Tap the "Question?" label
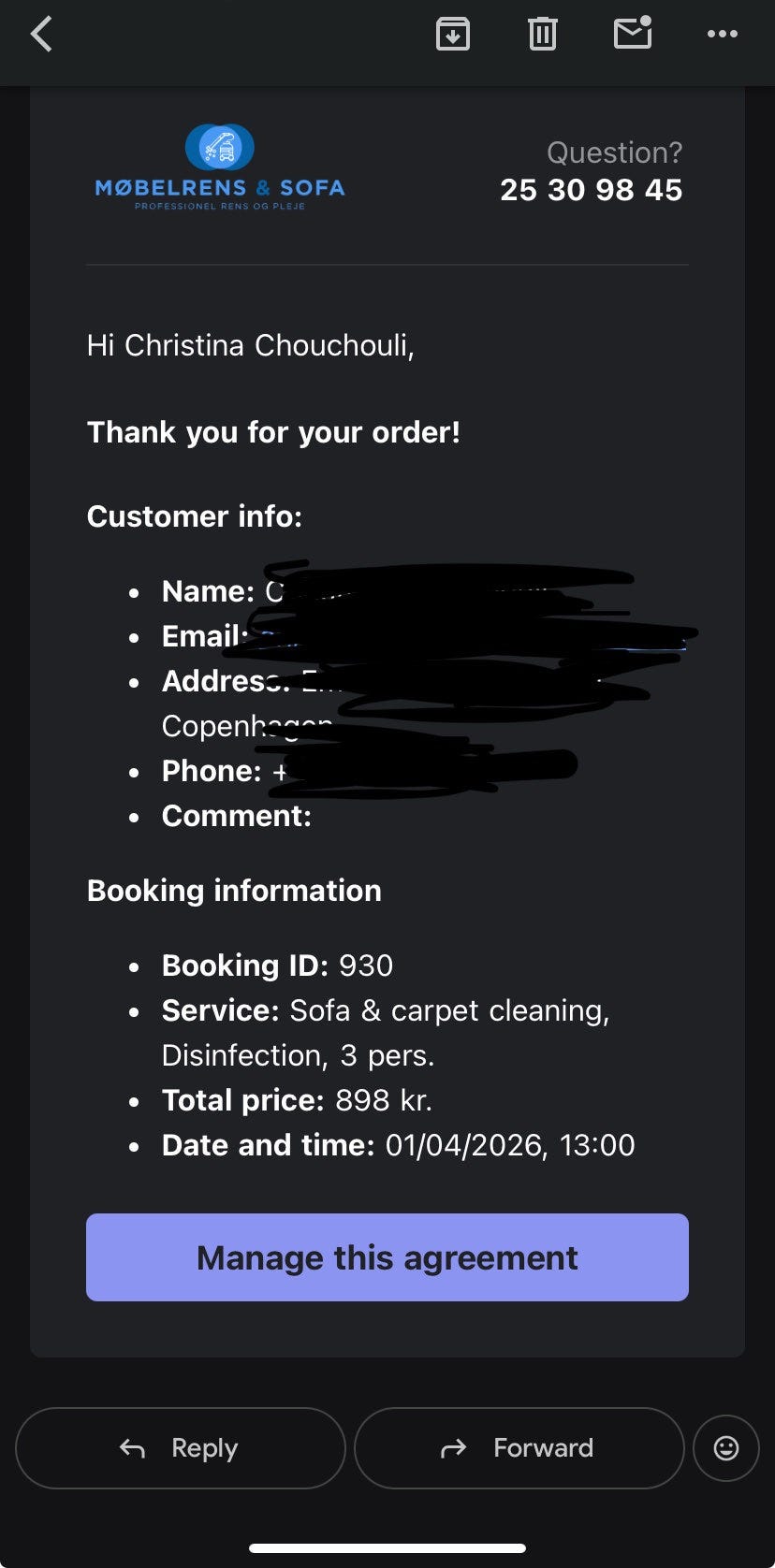 (614, 152)
